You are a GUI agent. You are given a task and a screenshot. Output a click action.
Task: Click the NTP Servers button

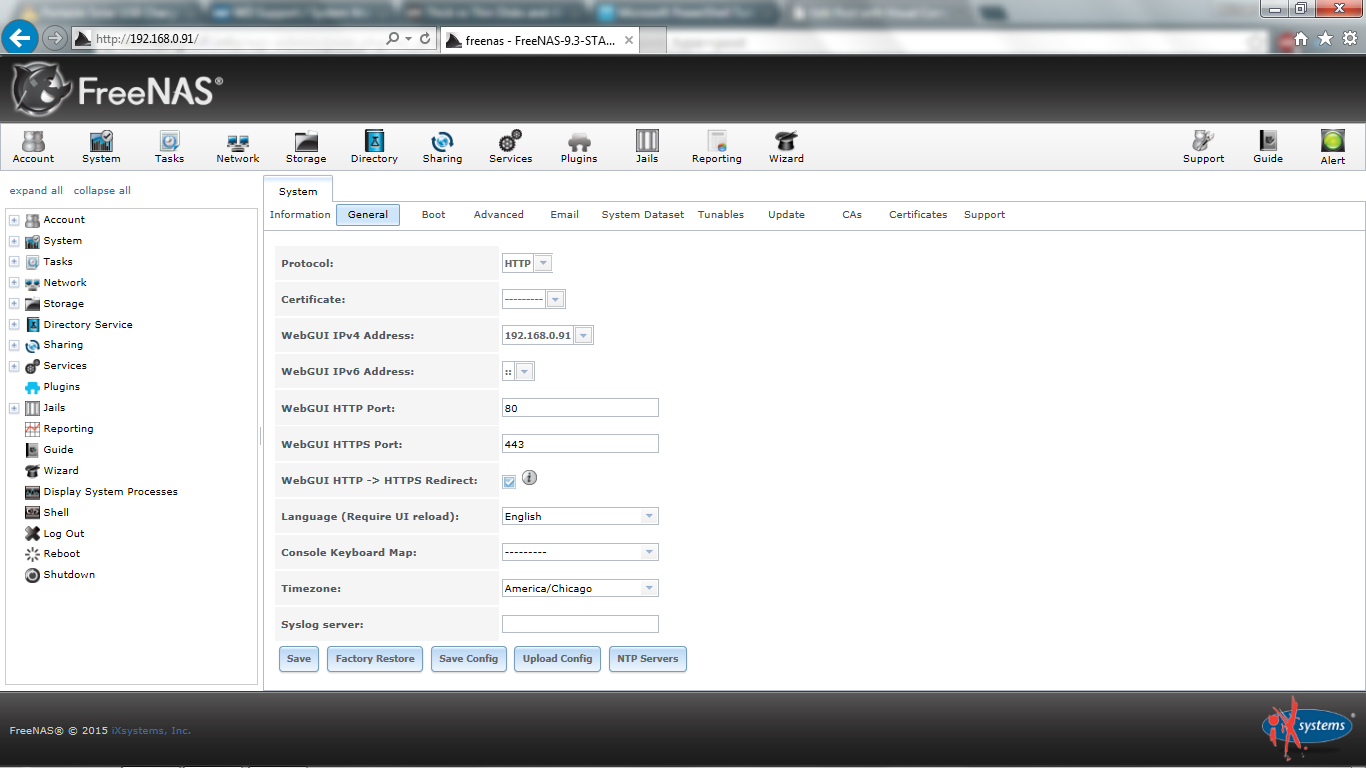point(647,659)
